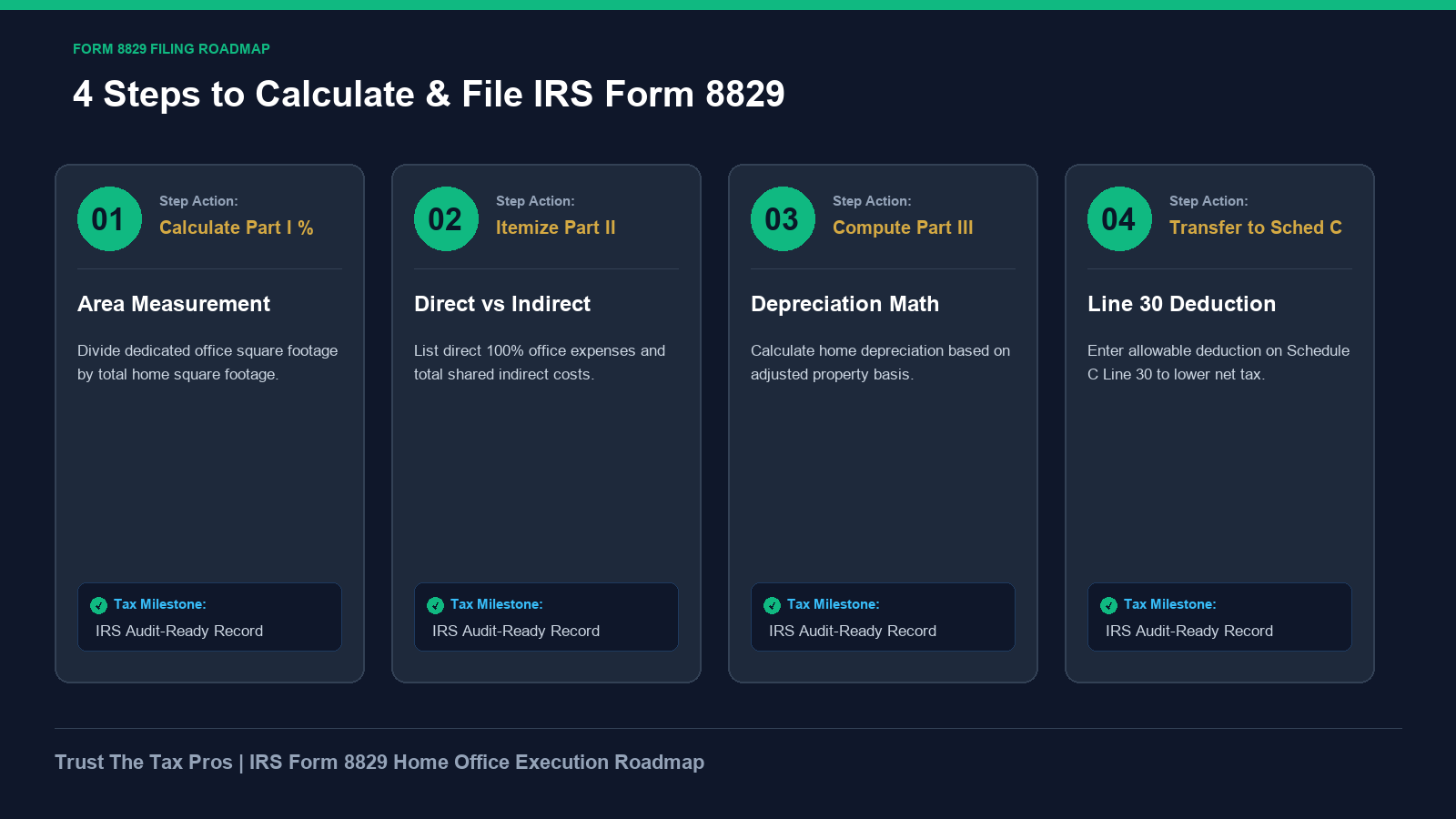Click the 'Depreciation Math' heading
Viewport: 1456px width, 819px height.
coord(844,304)
